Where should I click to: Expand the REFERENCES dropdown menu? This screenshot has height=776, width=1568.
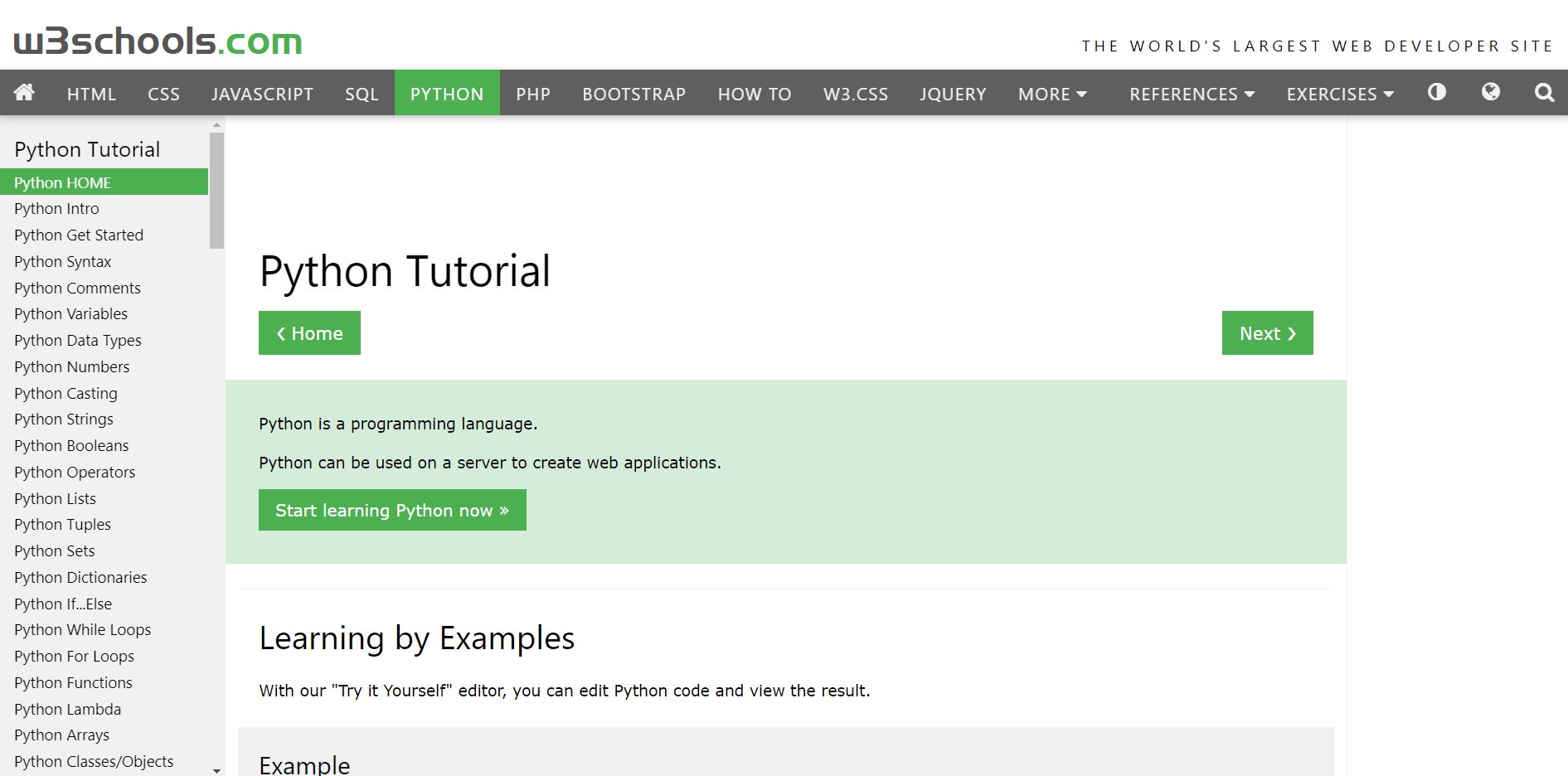(x=1192, y=94)
